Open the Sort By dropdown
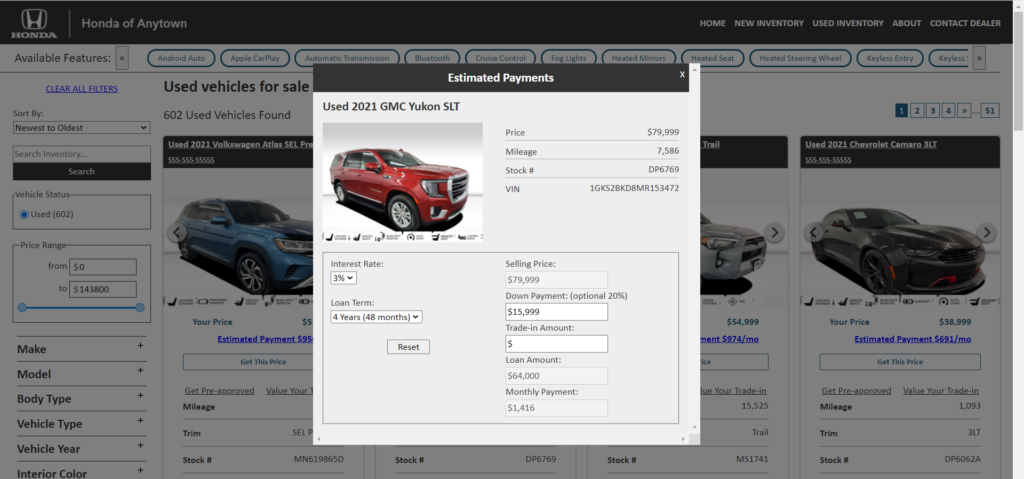Viewport: 1024px width, 479px height. [82, 128]
